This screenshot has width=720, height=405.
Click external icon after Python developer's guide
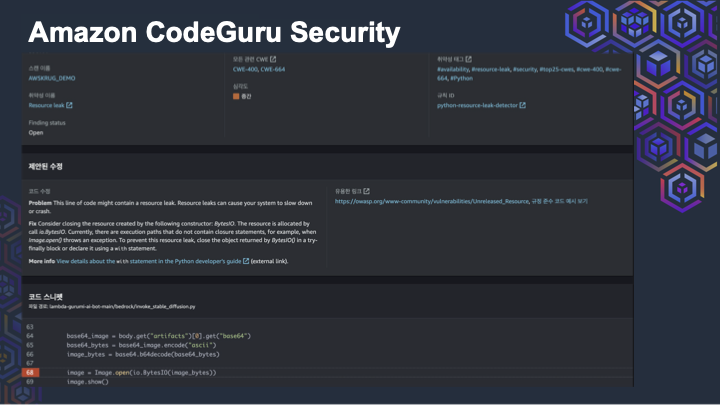pyautogui.click(x=246, y=261)
